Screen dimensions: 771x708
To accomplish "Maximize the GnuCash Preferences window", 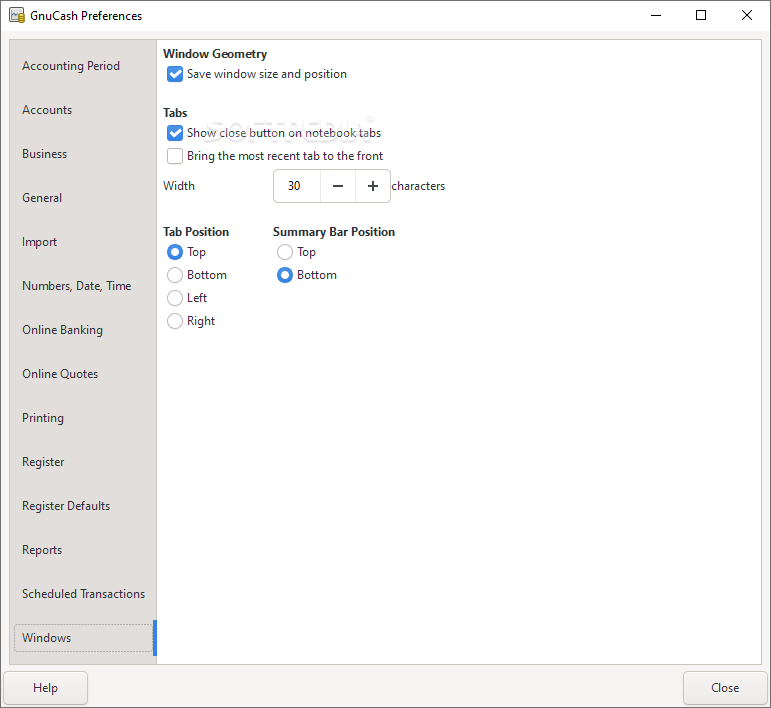I will 701,15.
